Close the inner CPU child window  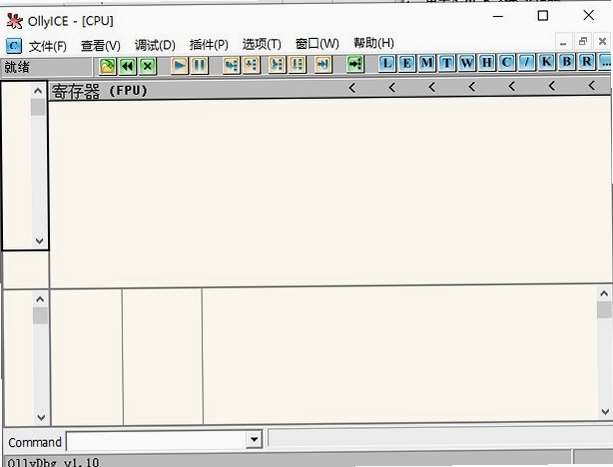point(602,41)
